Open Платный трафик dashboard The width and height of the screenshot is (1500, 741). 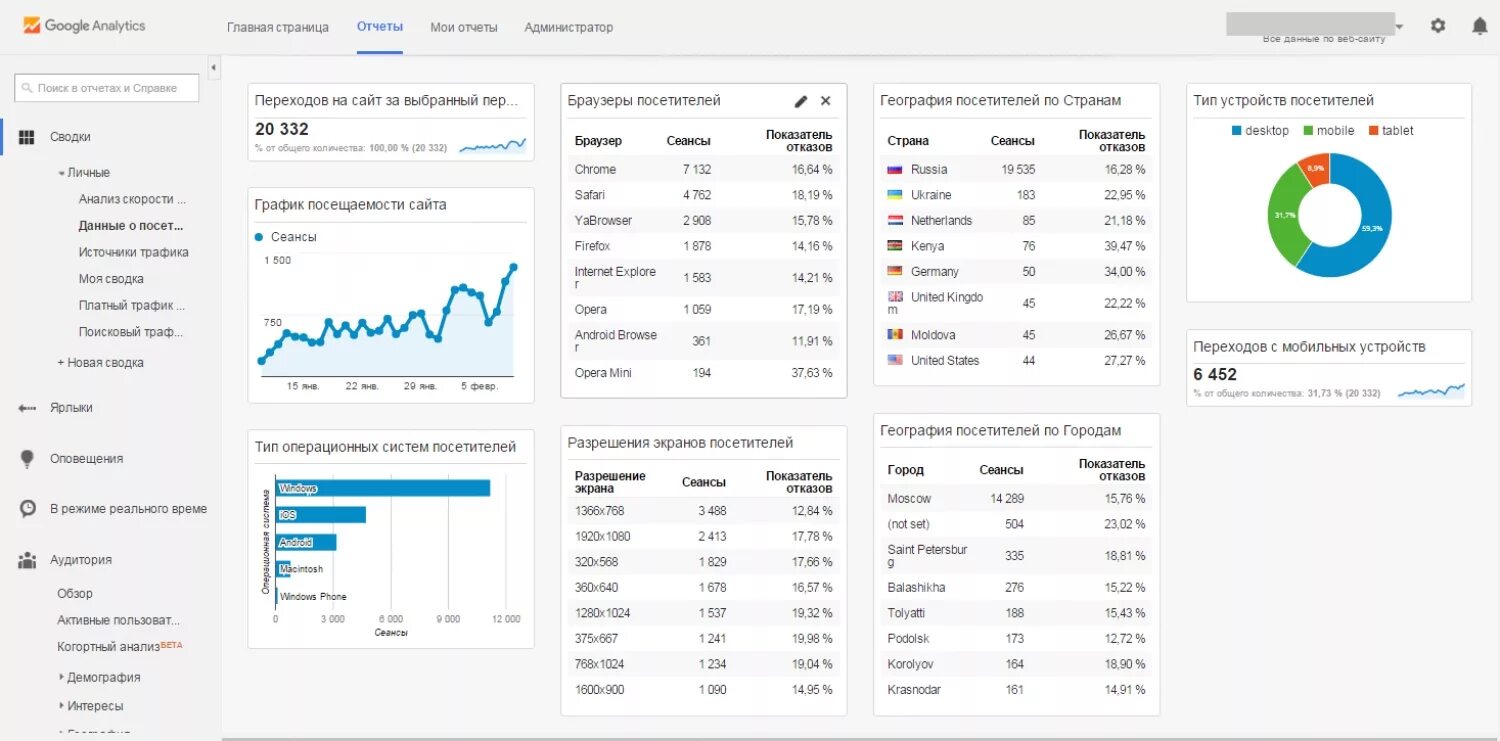[x=132, y=306]
